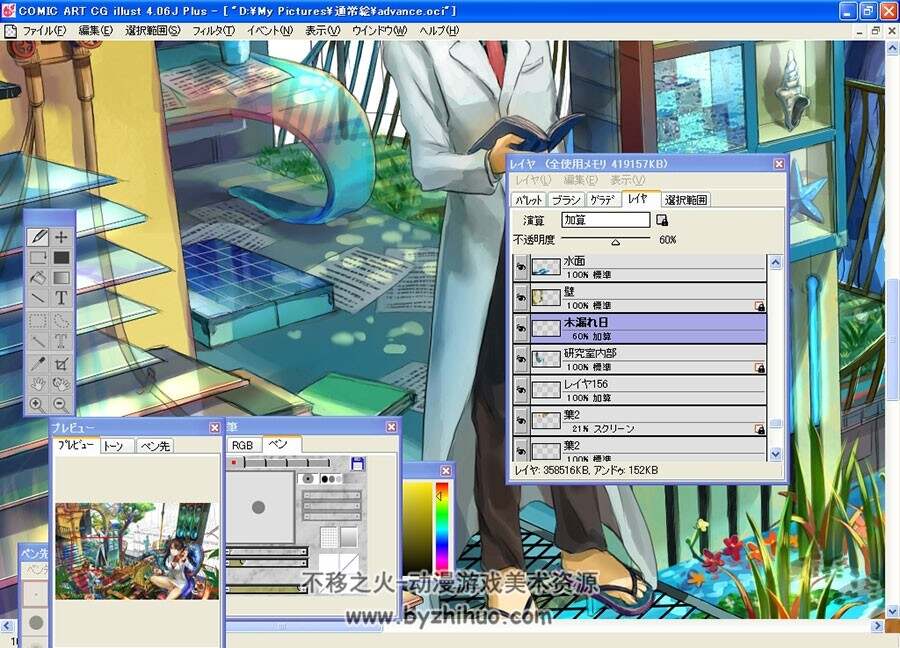The image size is (900, 648).
Task: Switch to the トーン tab in preview panel
Action: click(x=117, y=446)
